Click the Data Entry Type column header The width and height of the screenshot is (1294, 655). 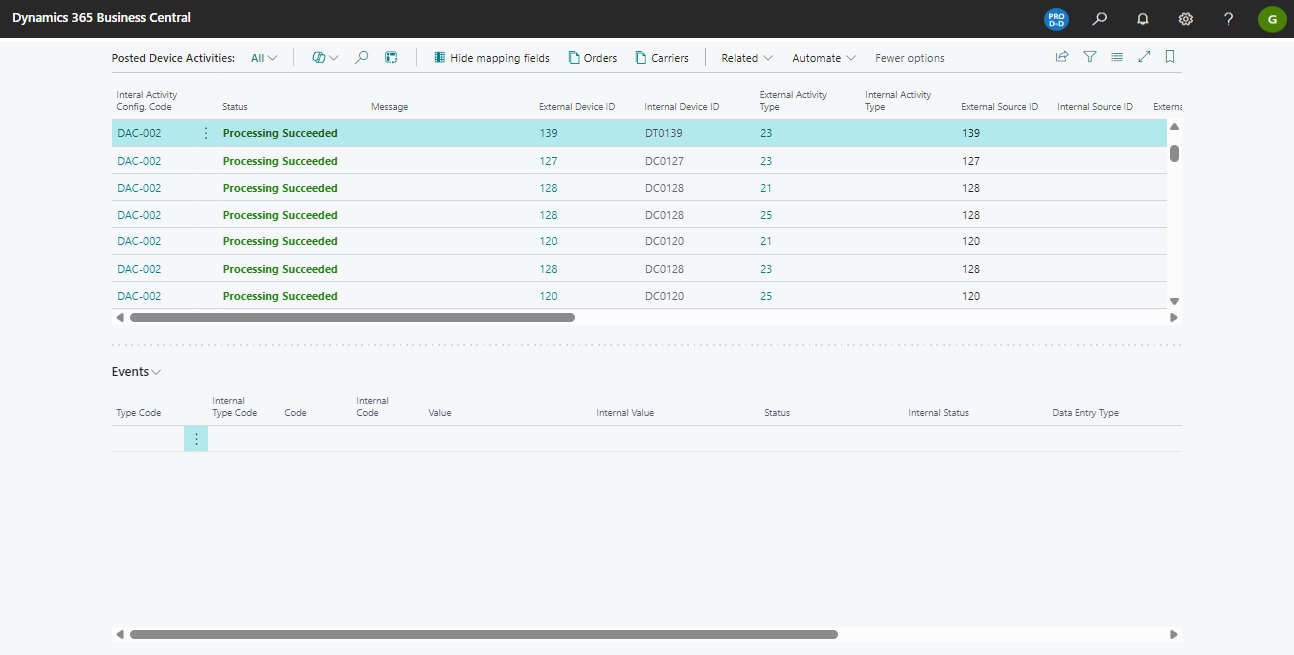pyautogui.click(x=1085, y=413)
